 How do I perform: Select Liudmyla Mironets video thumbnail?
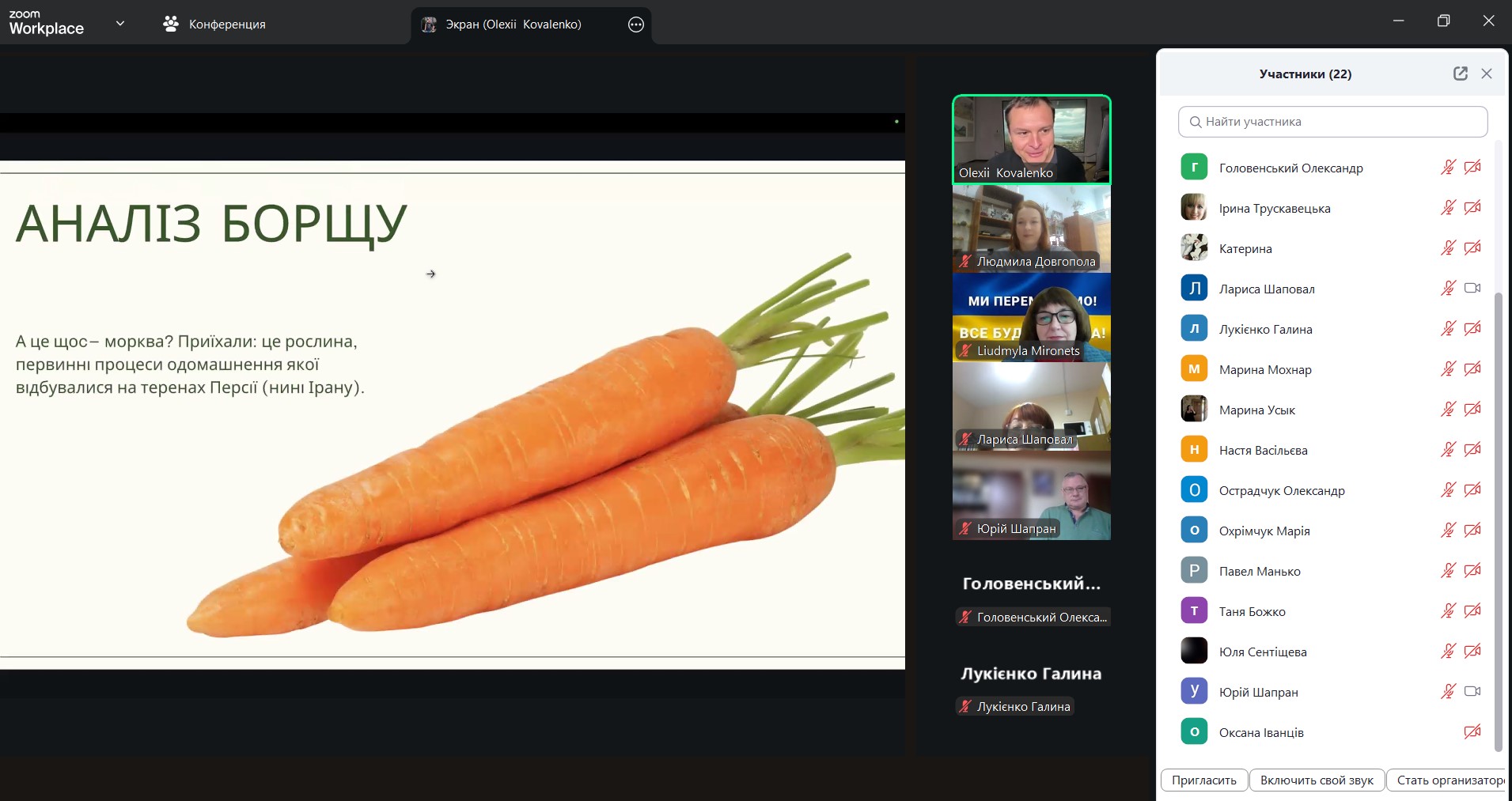[x=1031, y=318]
